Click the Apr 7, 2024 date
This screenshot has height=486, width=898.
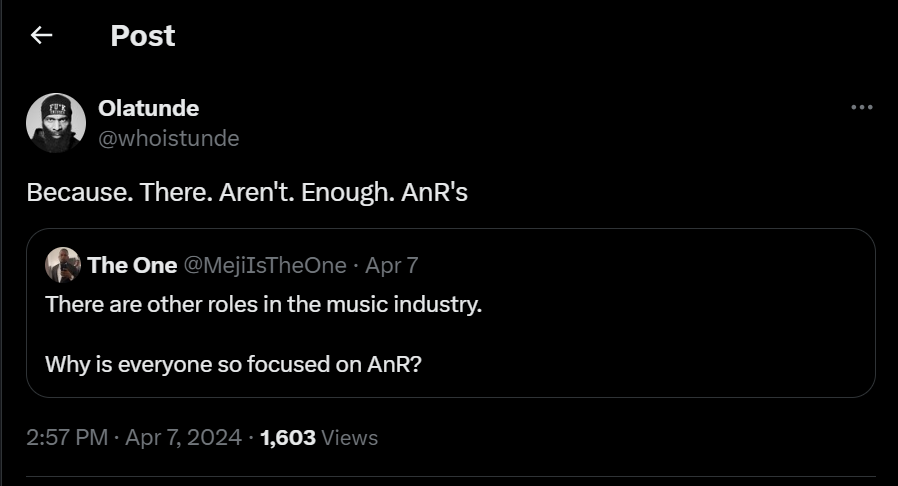click(x=183, y=438)
